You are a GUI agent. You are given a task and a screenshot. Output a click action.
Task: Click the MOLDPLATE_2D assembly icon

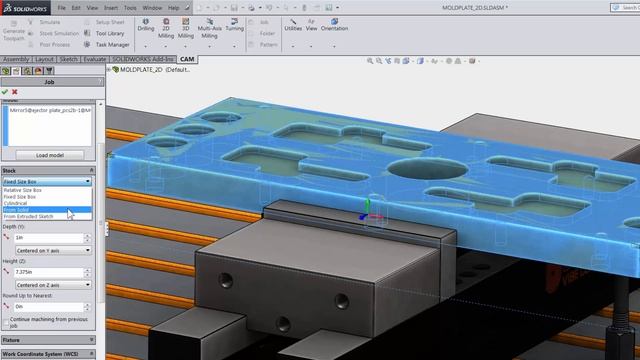click(x=116, y=69)
